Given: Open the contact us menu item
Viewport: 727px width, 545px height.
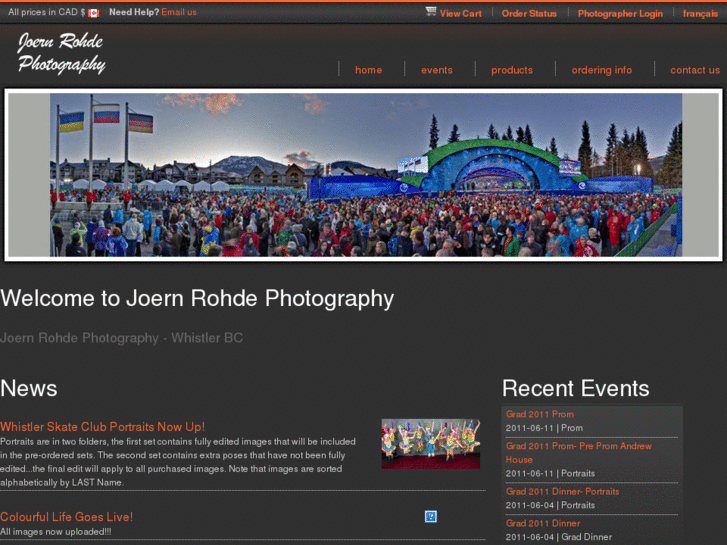Looking at the screenshot, I should tap(695, 70).
